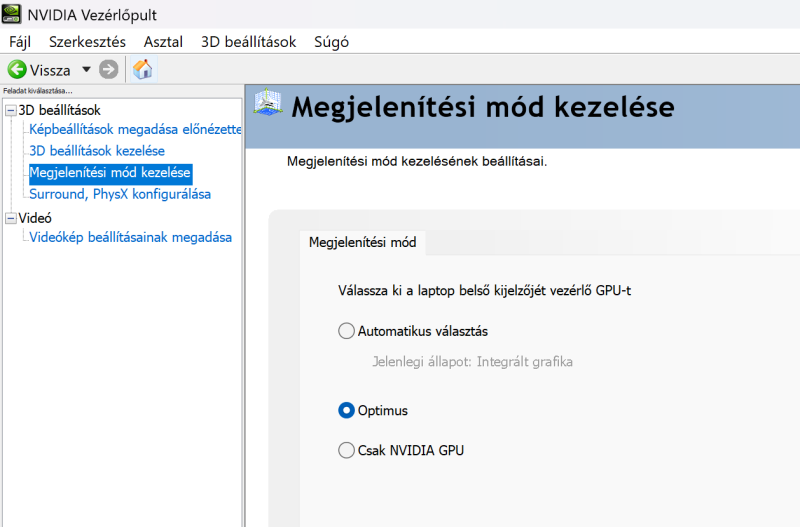Collapse the 3D beállítások tree node

pos(11,110)
